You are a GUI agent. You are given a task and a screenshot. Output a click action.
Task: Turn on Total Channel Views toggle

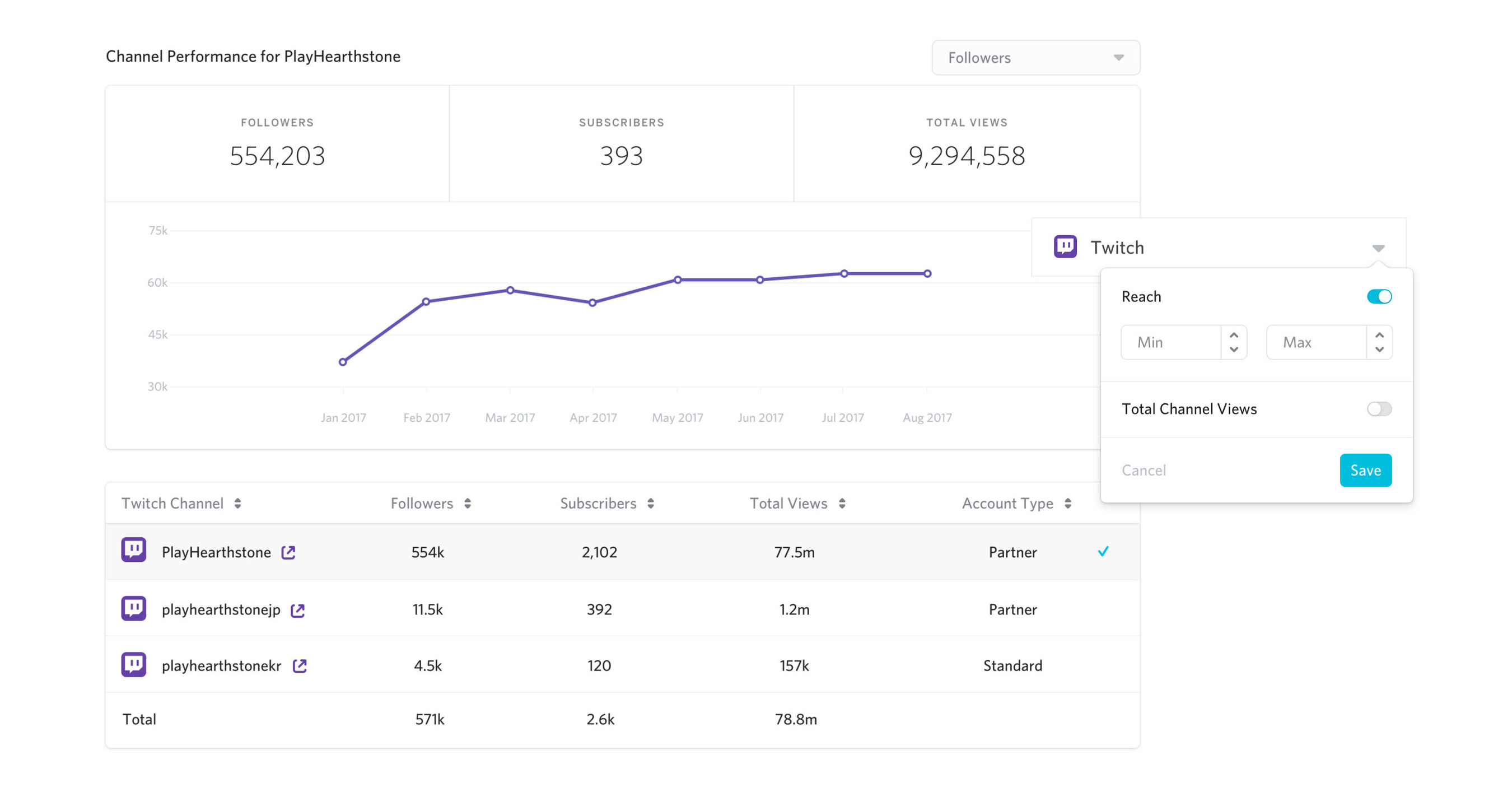[x=1379, y=409]
